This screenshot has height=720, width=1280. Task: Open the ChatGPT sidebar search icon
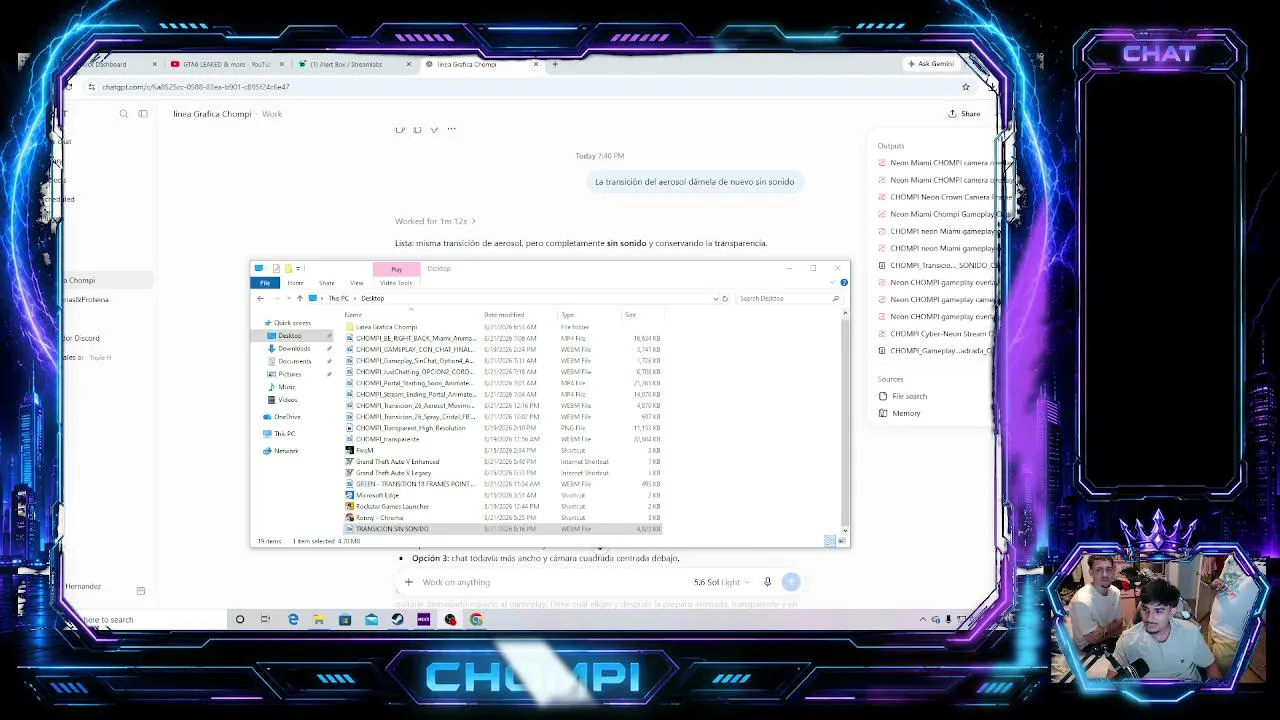[x=124, y=114]
